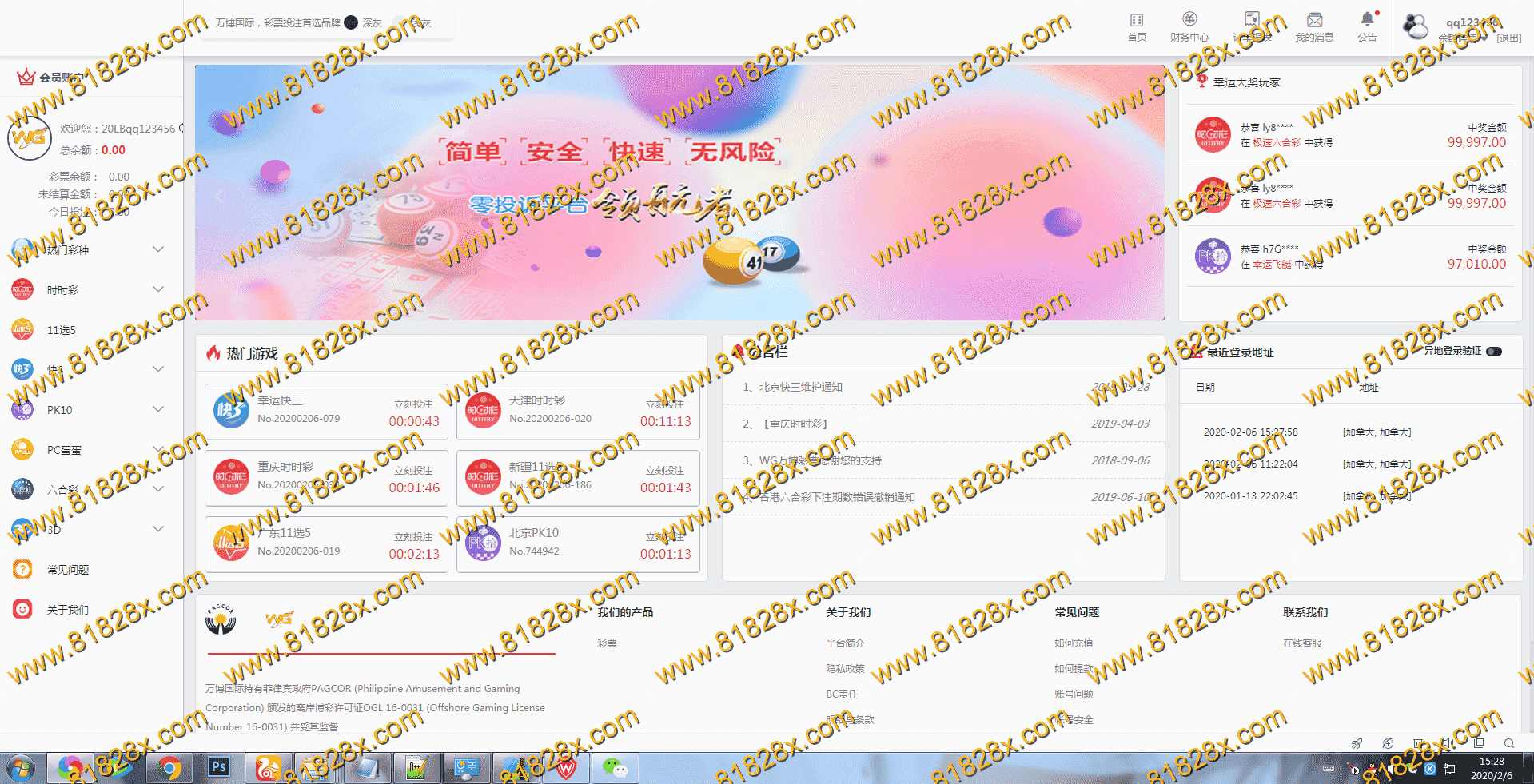Toggle the 异地登录验证 switch
The height and width of the screenshot is (784, 1534).
(1493, 352)
